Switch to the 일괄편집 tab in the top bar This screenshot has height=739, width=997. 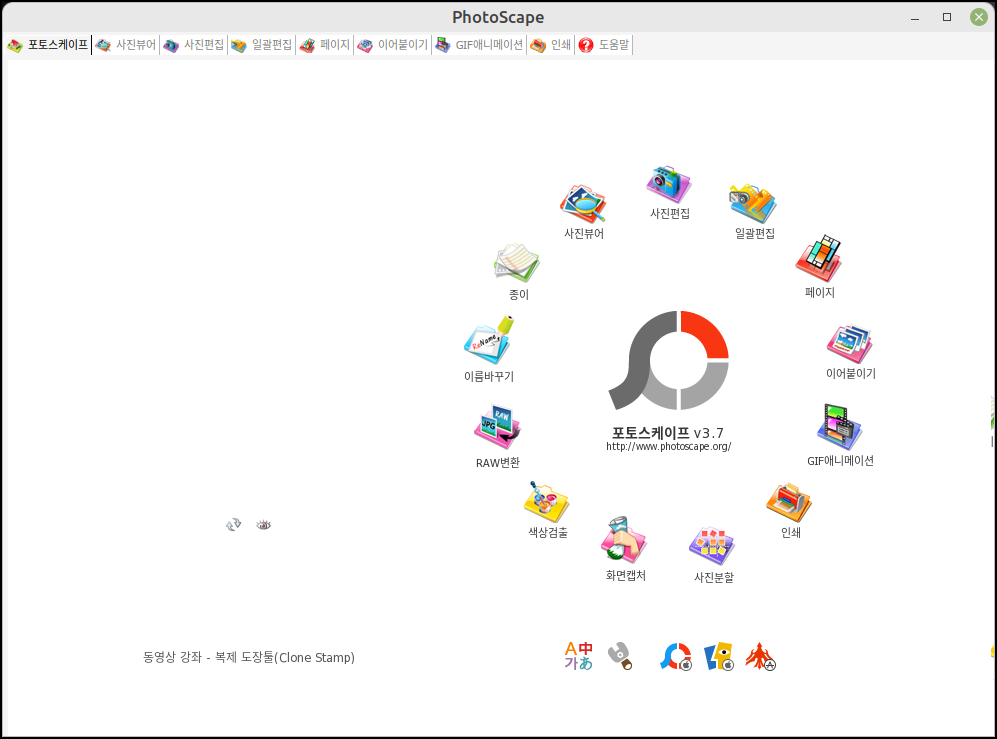tap(261, 45)
